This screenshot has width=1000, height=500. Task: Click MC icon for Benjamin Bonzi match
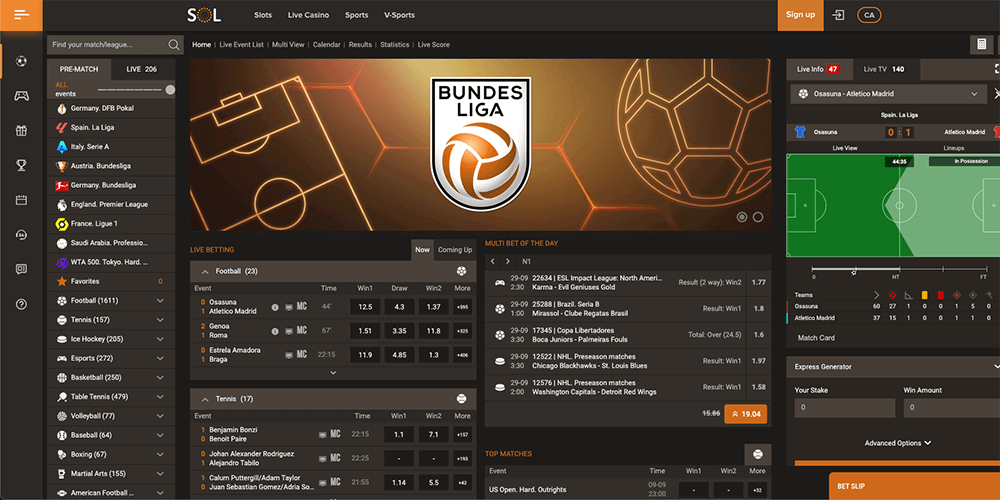tap(335, 434)
